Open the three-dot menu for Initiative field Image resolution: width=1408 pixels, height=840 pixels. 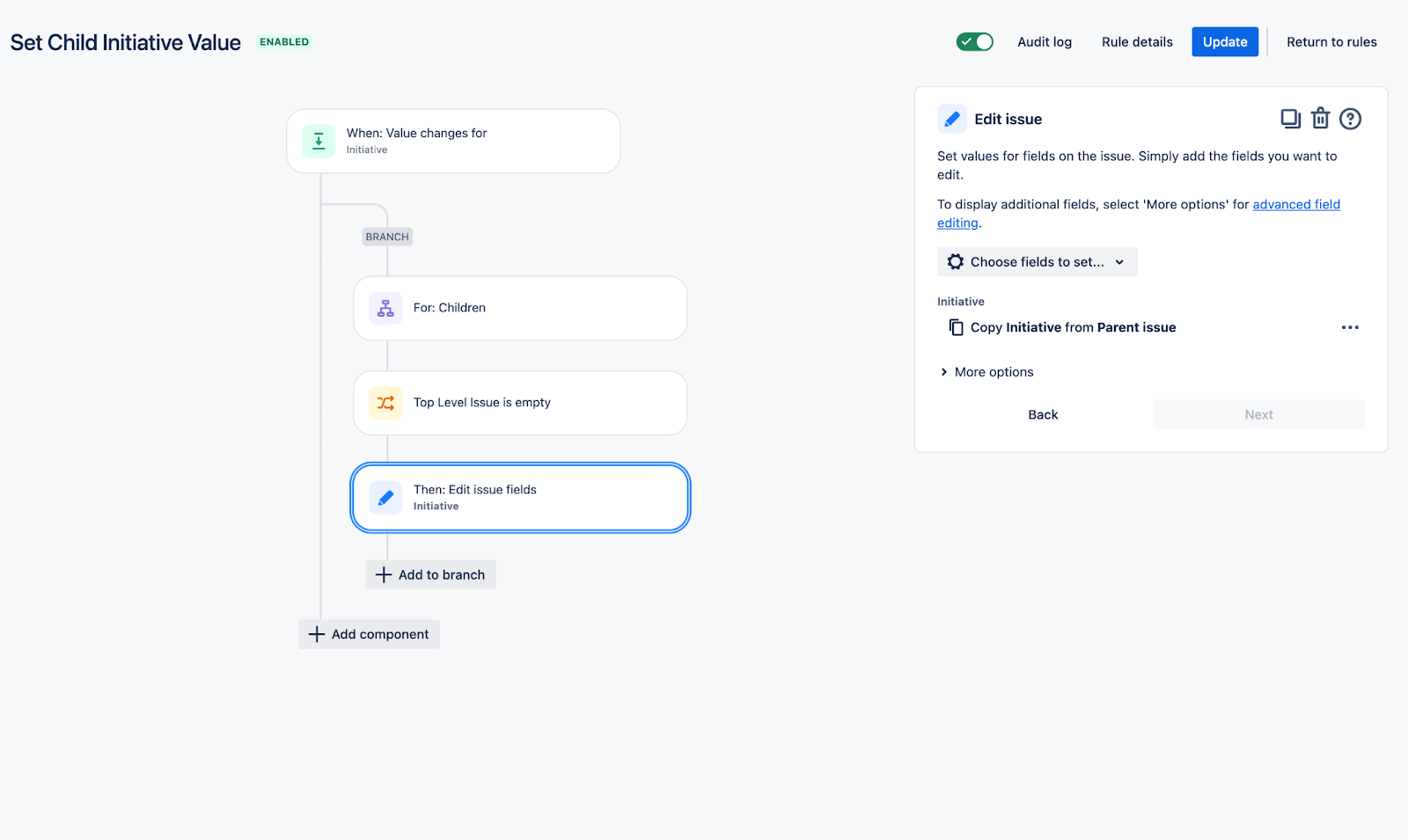click(1349, 327)
